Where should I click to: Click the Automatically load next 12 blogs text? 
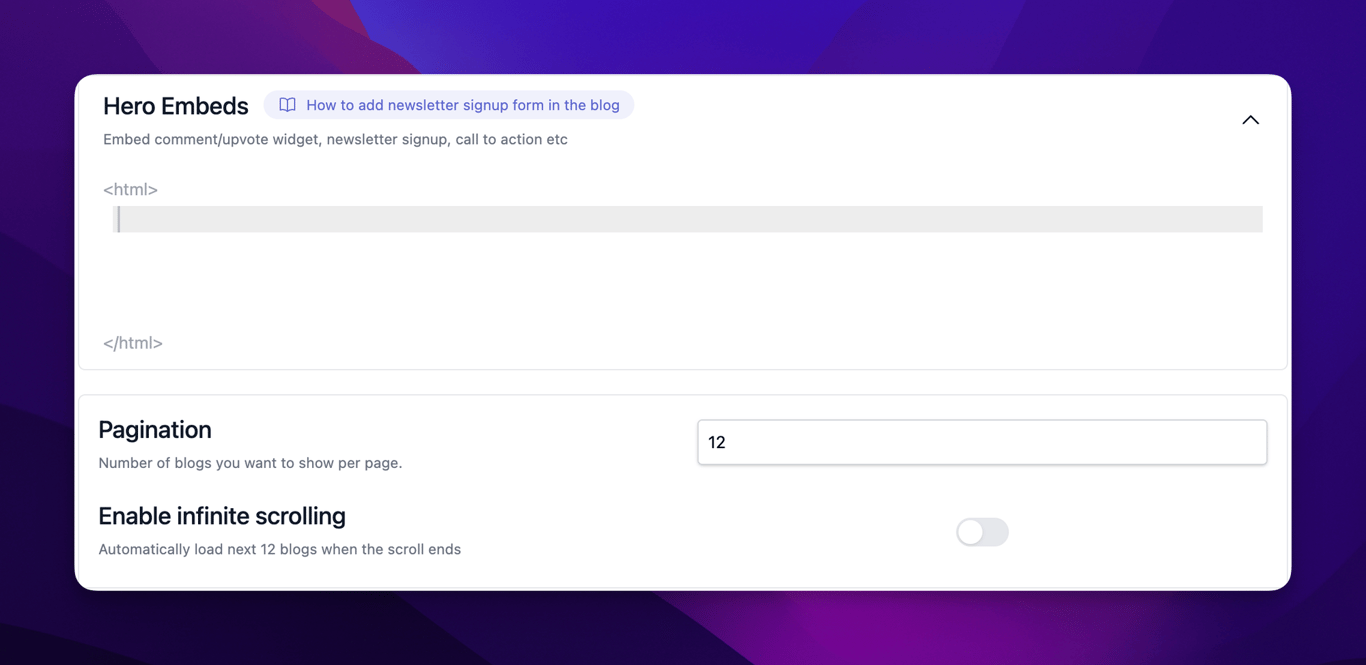(279, 549)
